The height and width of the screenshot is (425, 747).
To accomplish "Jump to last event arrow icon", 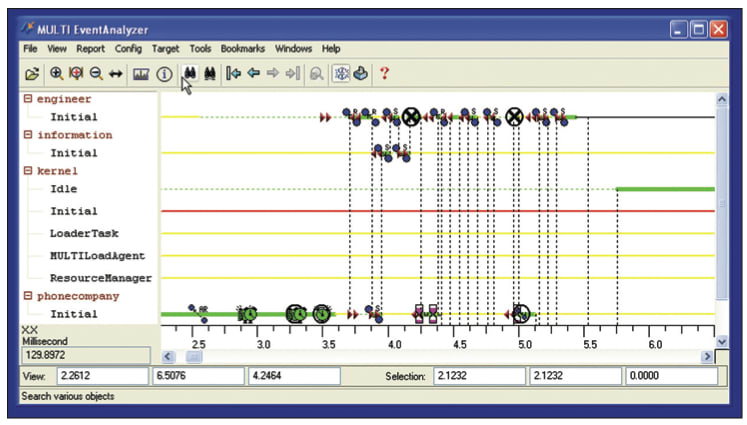I will [293, 73].
